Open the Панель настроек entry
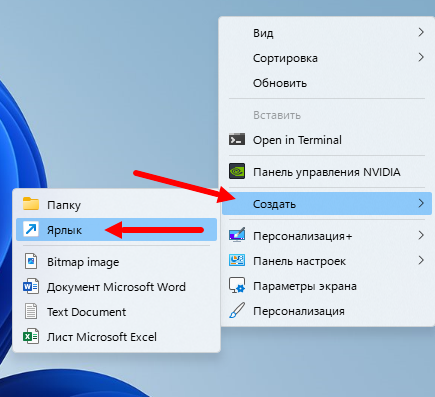 tap(327, 261)
